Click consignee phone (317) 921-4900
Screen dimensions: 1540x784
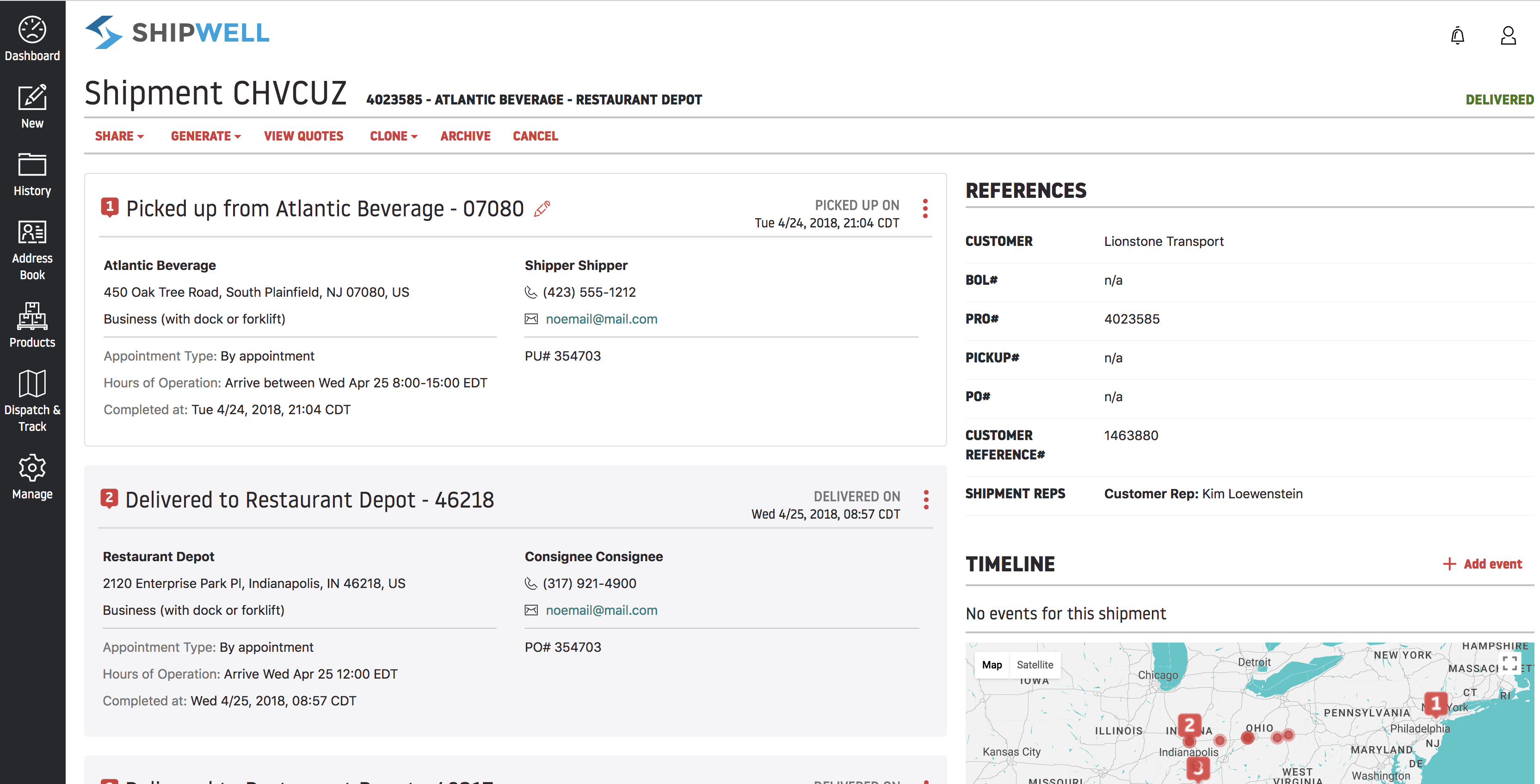click(x=589, y=583)
